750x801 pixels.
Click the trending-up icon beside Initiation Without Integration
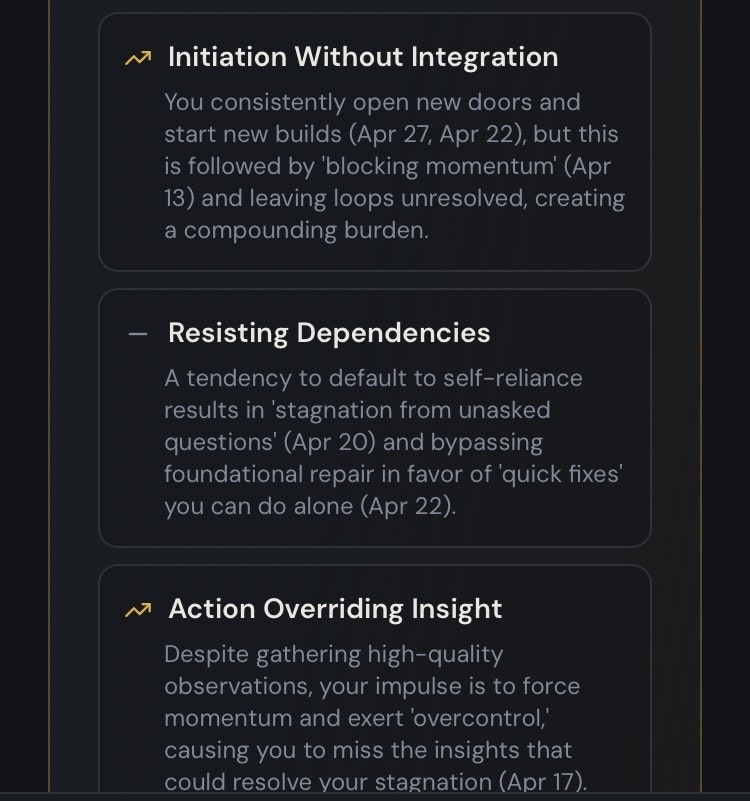tap(138, 58)
